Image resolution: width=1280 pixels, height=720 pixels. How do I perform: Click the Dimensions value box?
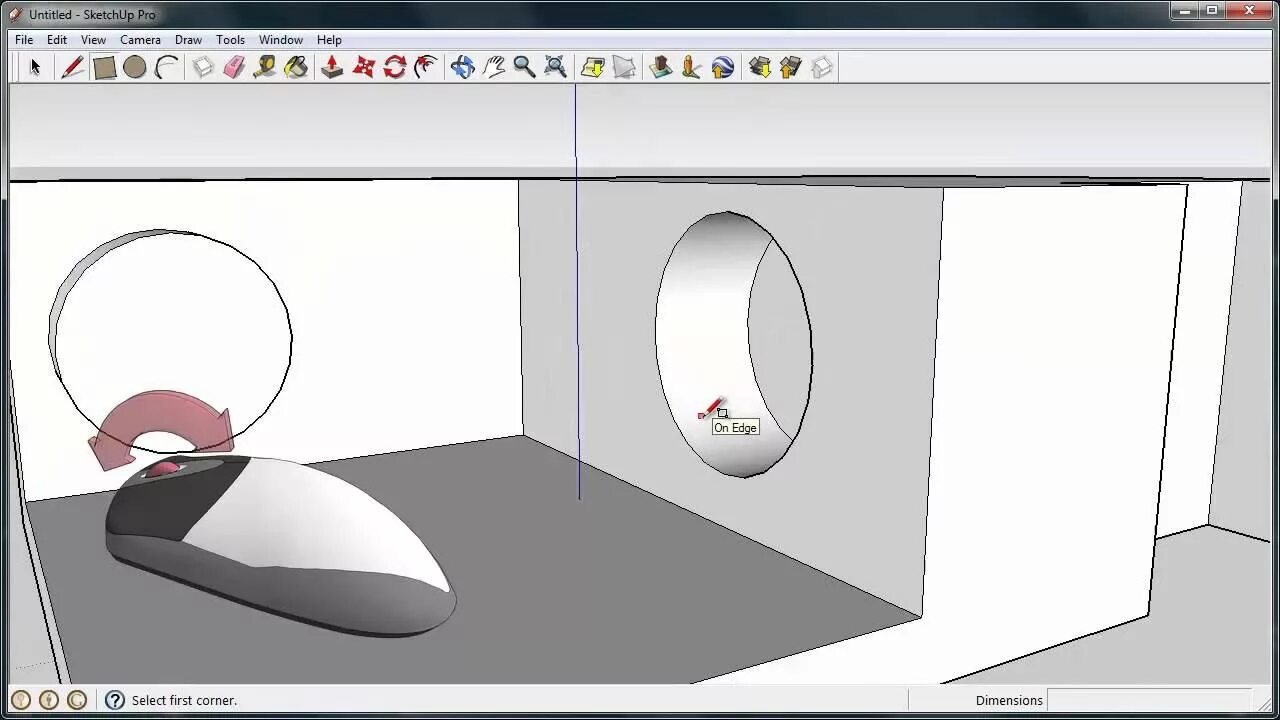pyautogui.click(x=1149, y=700)
